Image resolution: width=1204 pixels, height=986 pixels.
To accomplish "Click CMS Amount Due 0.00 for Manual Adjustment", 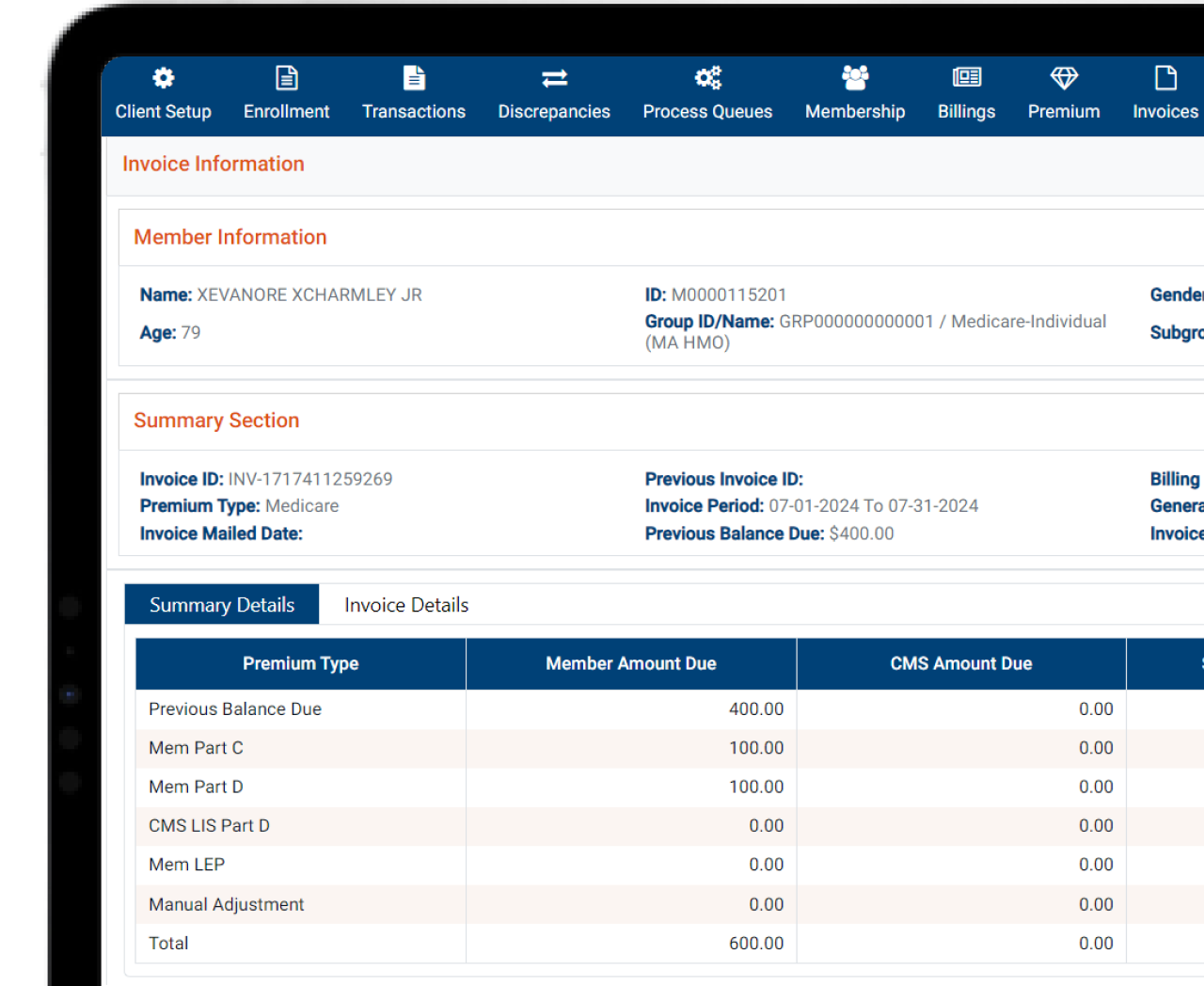I will click(x=1096, y=903).
